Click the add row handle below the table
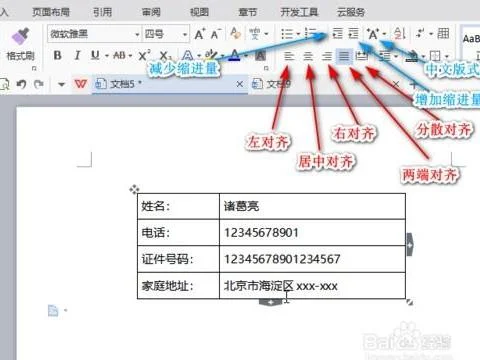 click(271, 302)
